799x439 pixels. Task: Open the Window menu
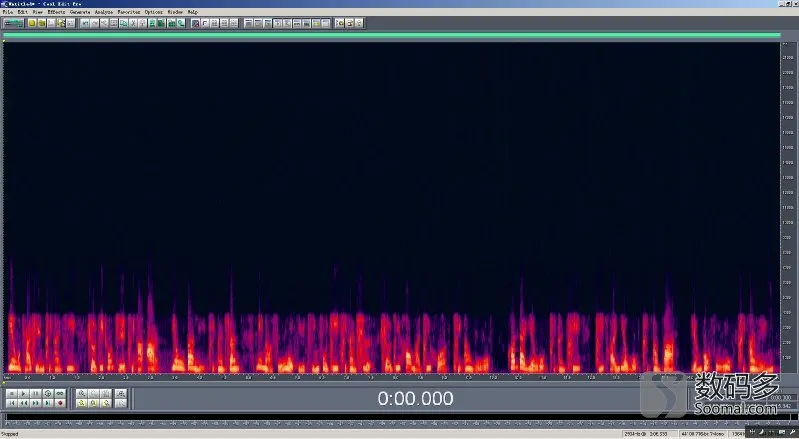[175, 12]
